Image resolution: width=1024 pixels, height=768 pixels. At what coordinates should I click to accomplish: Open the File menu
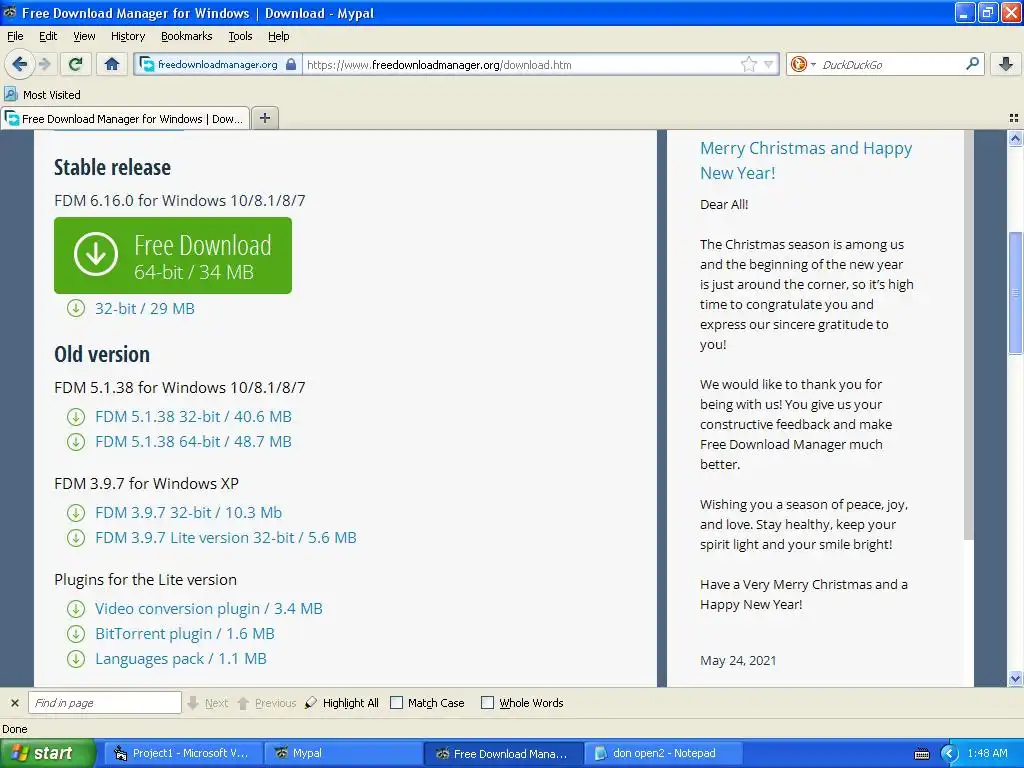tap(15, 36)
